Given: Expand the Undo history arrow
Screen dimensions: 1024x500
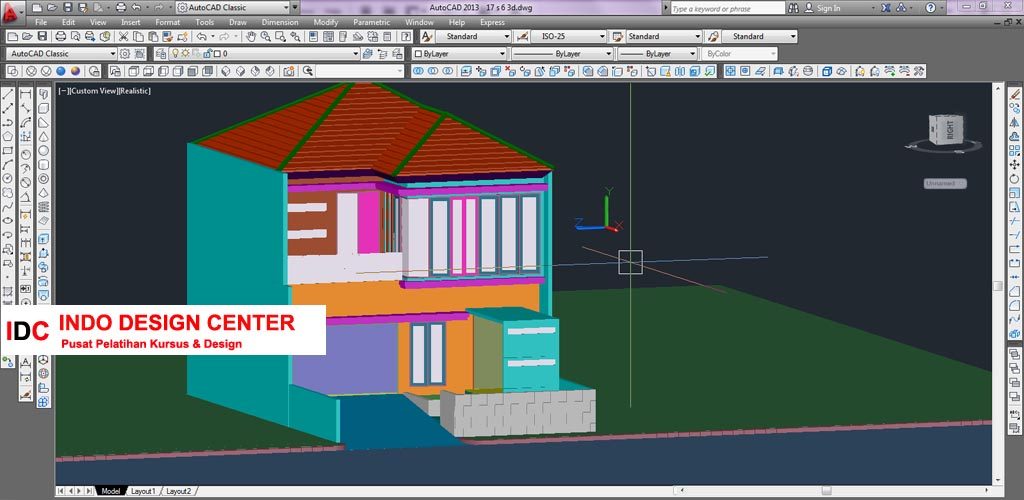Looking at the screenshot, I should tap(212, 37).
